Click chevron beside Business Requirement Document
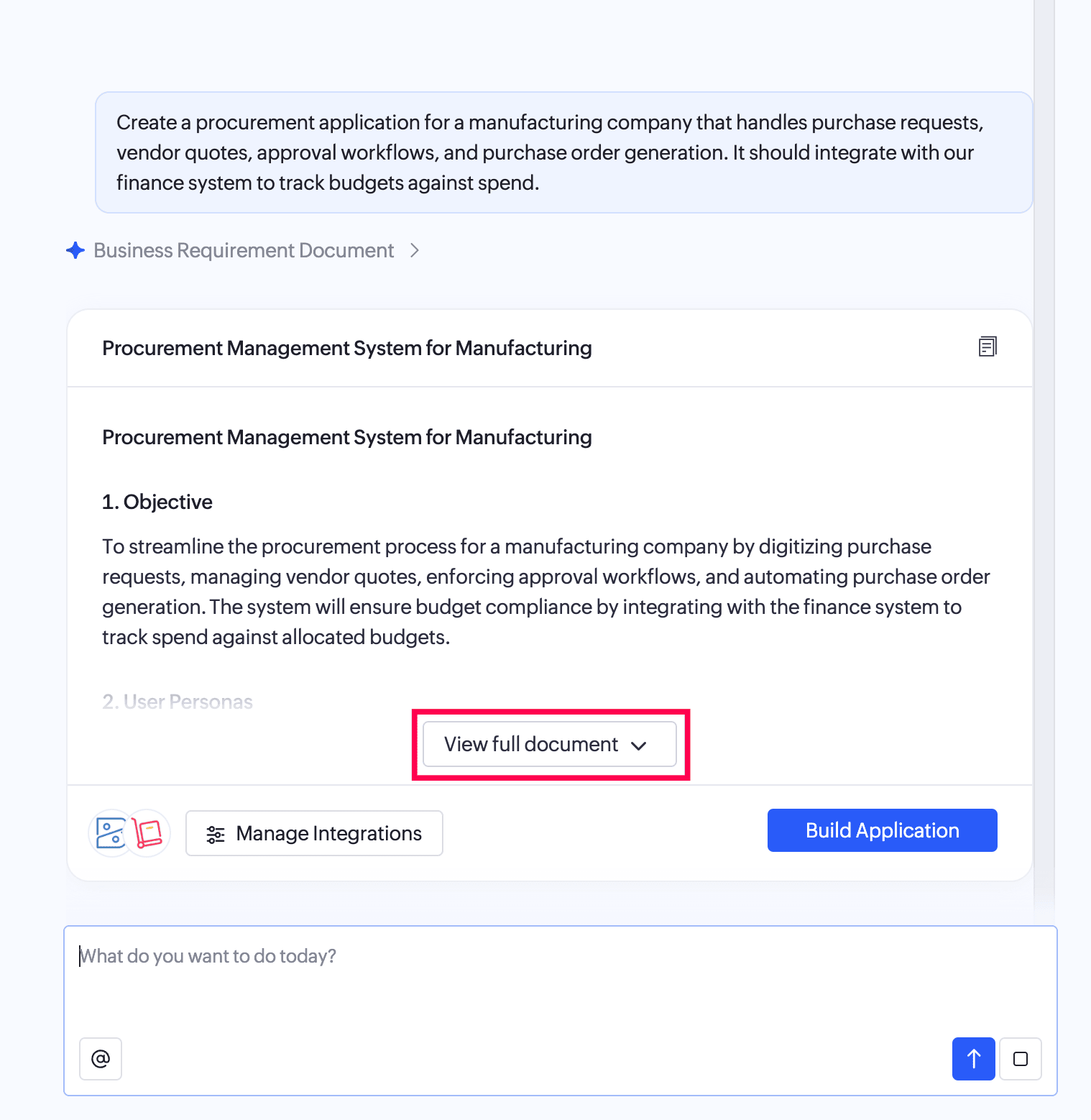The width and height of the screenshot is (1091, 1120). (x=415, y=250)
